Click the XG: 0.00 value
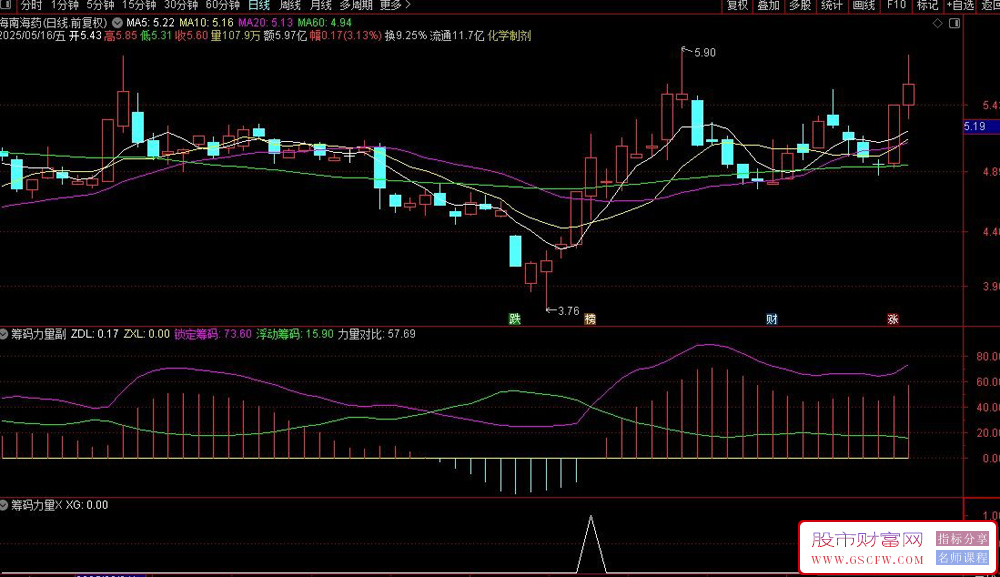The image size is (1000, 577). [x=87, y=505]
